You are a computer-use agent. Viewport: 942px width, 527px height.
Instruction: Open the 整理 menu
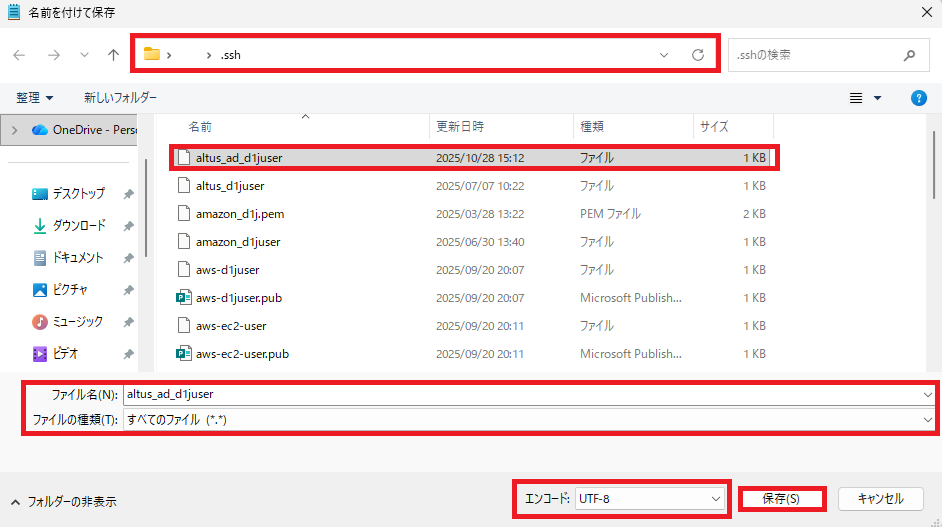click(35, 98)
